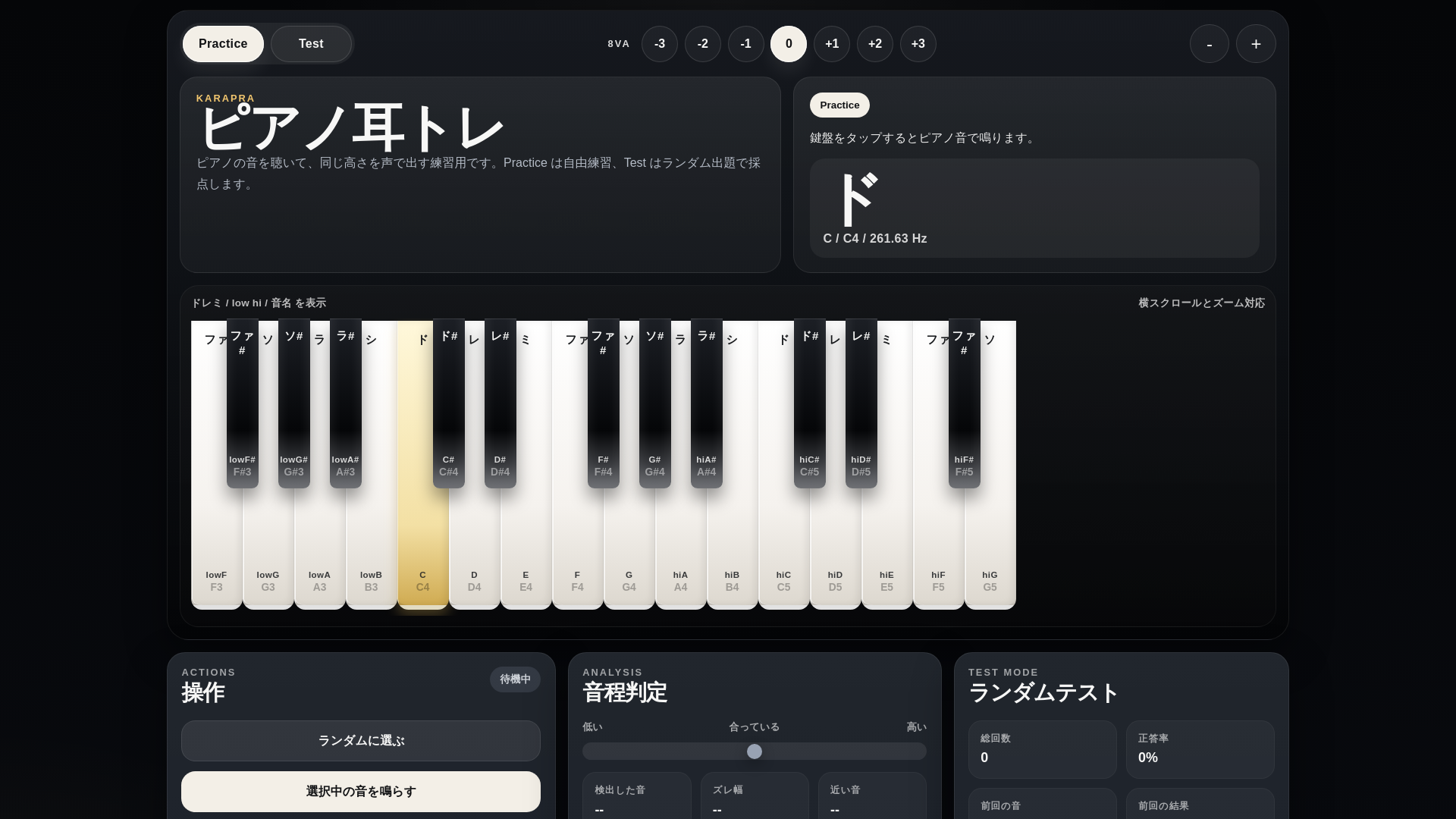
Task: Select octave shift 0
Action: (x=789, y=44)
